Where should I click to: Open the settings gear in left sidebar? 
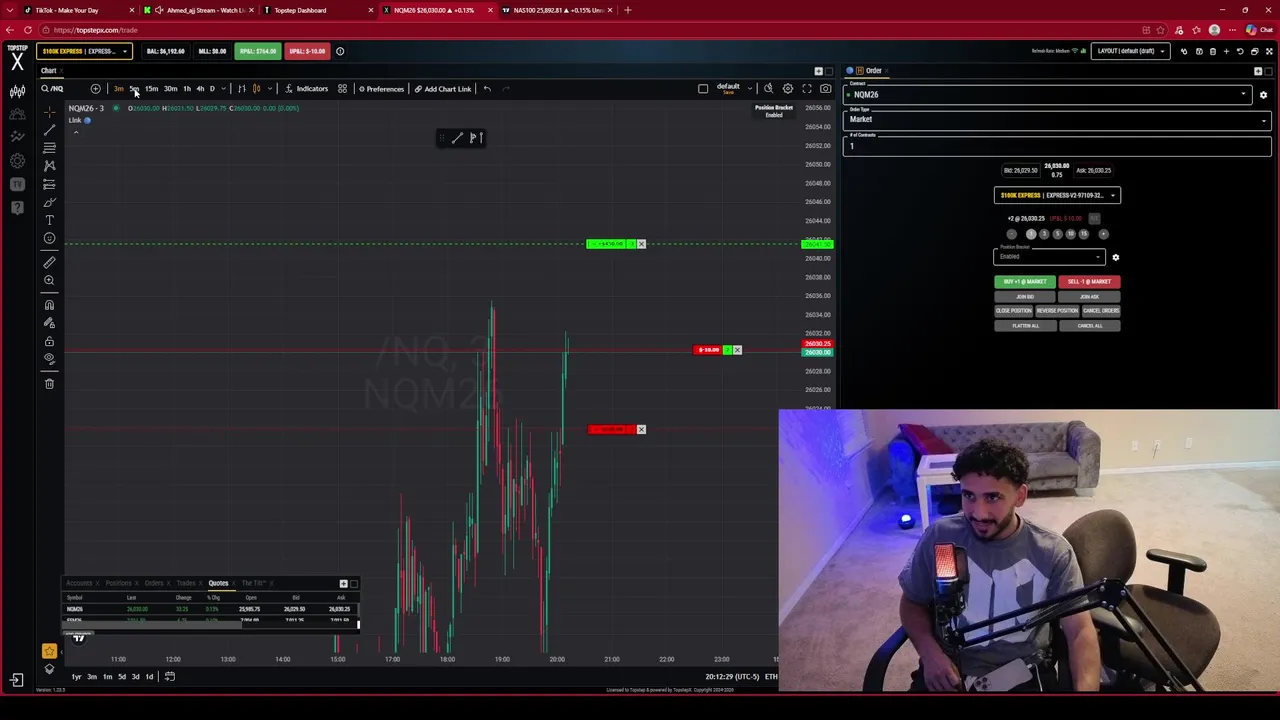coord(17,160)
